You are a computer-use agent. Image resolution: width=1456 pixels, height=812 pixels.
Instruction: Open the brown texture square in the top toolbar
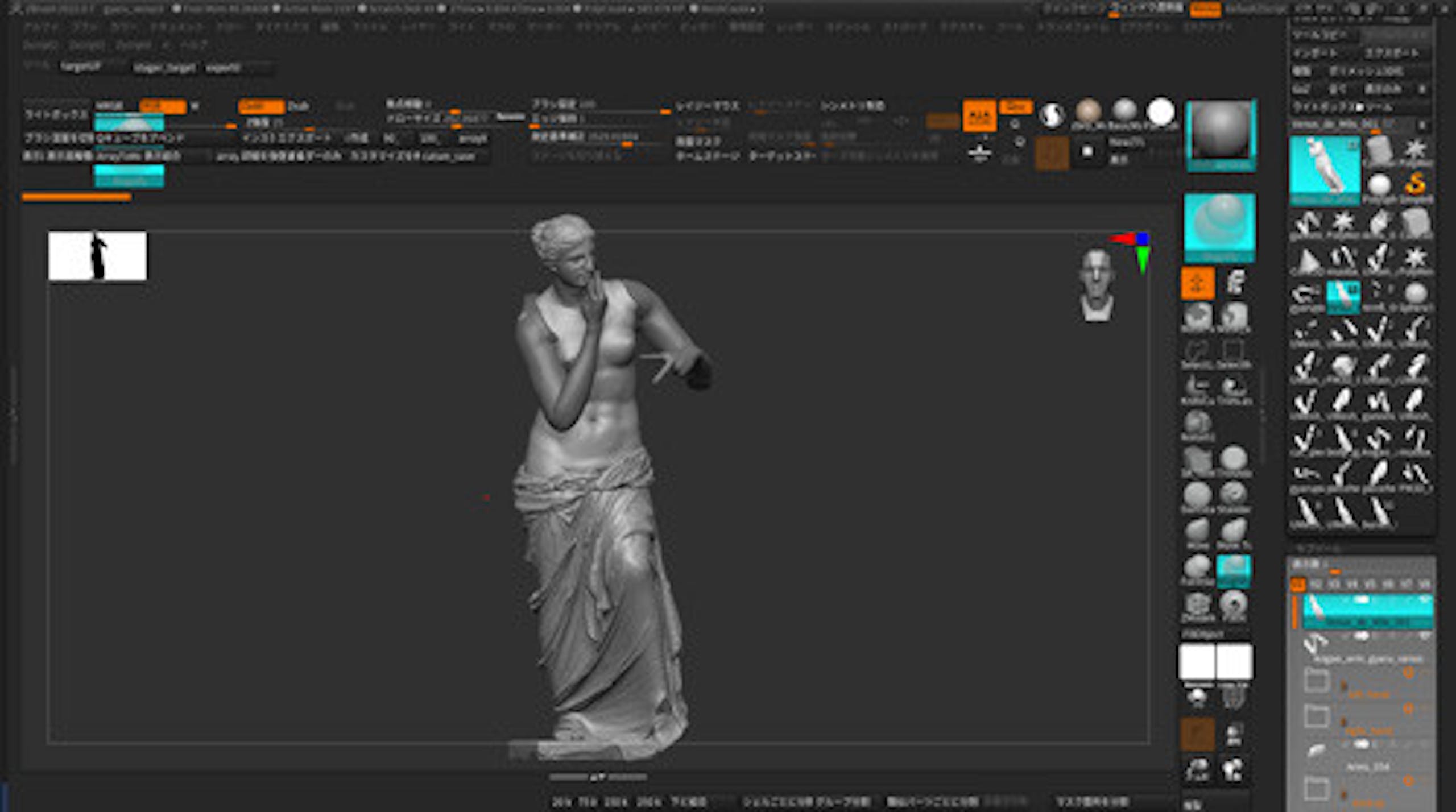click(x=1052, y=152)
